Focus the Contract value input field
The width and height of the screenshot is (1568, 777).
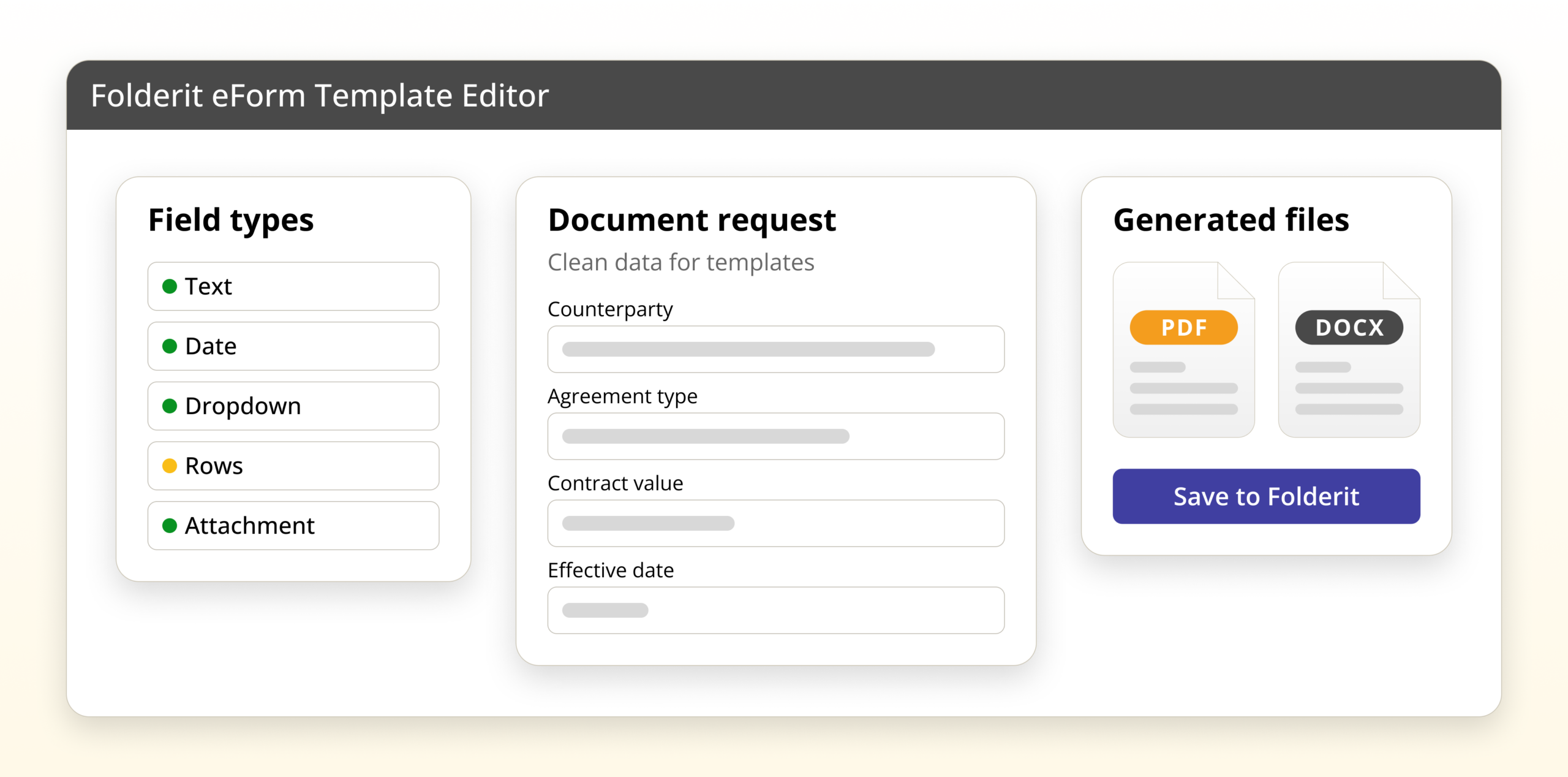click(776, 523)
